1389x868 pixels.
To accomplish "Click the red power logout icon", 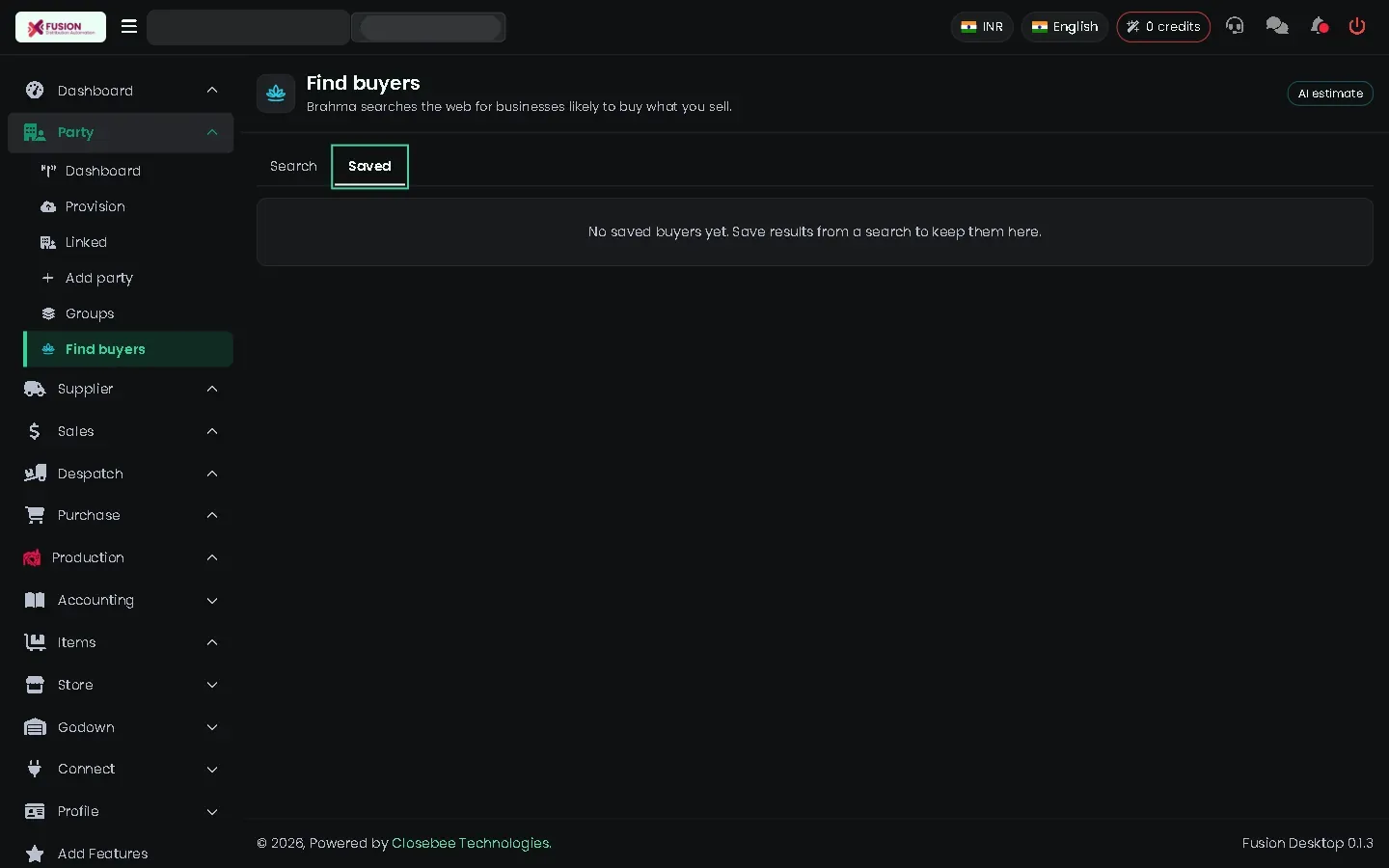I will (x=1357, y=26).
